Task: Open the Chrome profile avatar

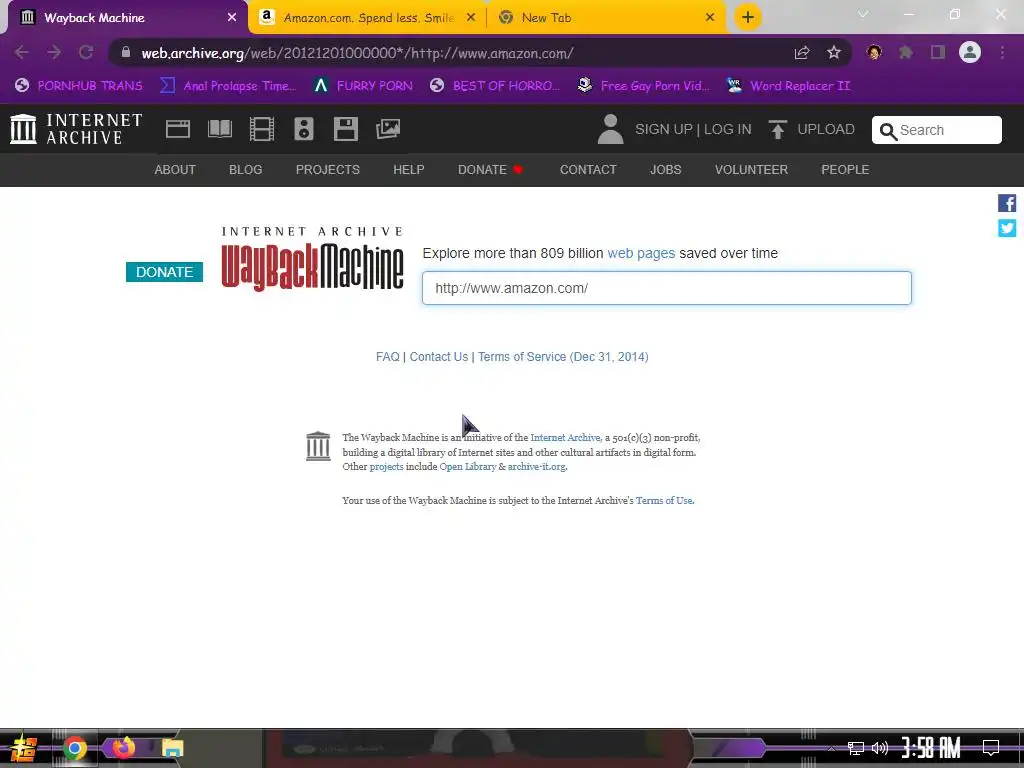Action: [970, 52]
